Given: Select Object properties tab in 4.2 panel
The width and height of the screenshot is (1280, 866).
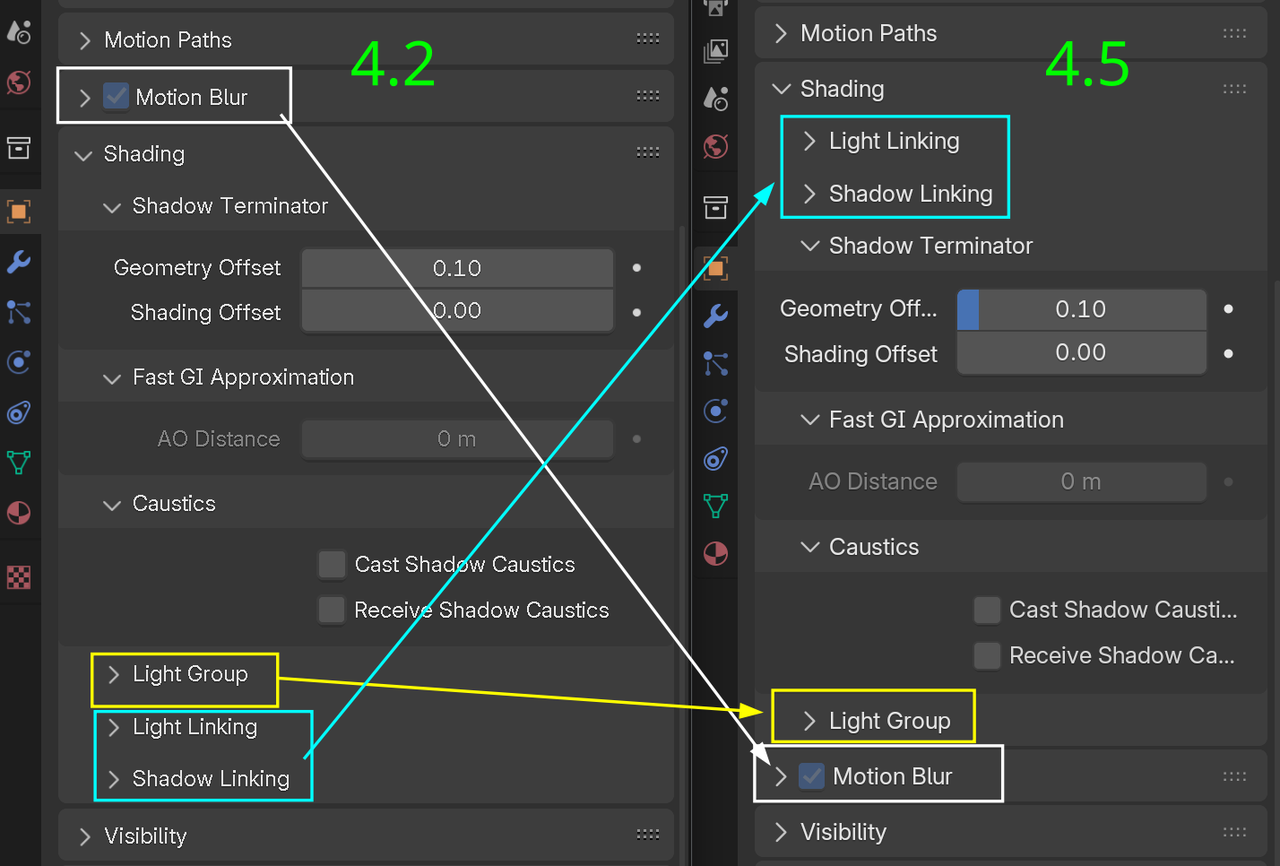Looking at the screenshot, I should coord(19,211).
